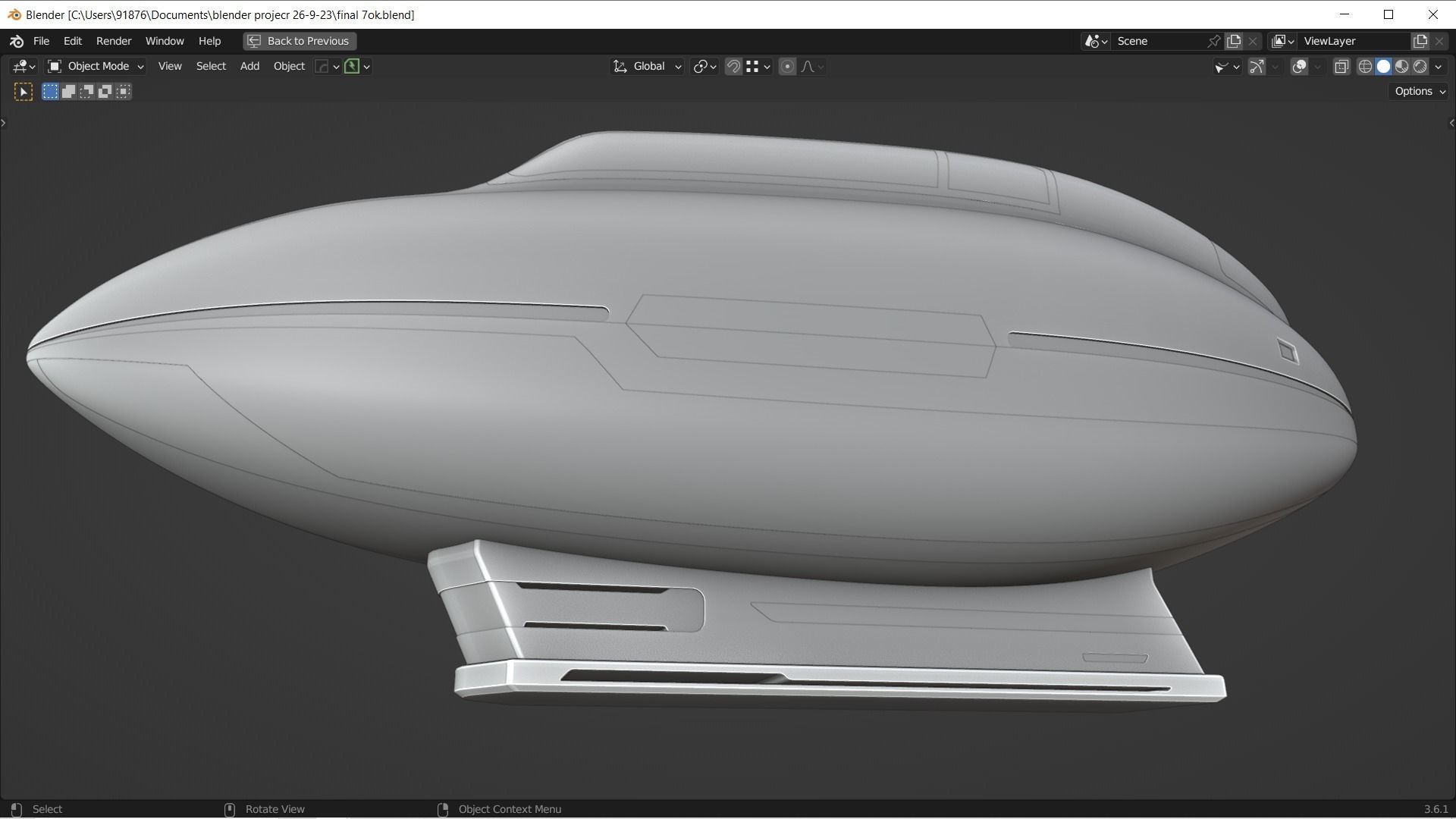Enable proportional editing toggle
1456x819 pixels.
(x=787, y=67)
